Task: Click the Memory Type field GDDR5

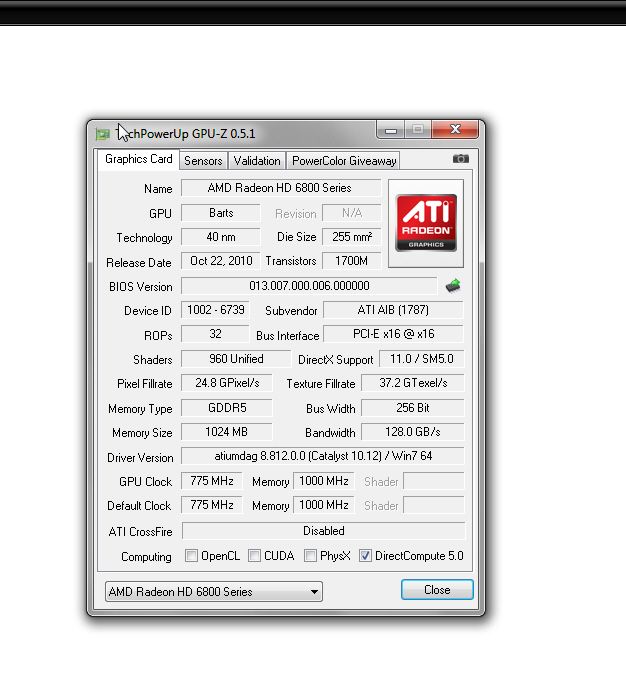Action: (x=227, y=407)
